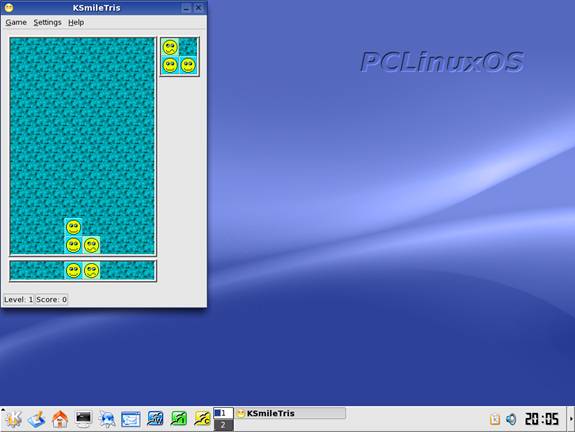The width and height of the screenshot is (575, 432).
Task: Open the K menu launcher icon
Action: (x=14, y=419)
